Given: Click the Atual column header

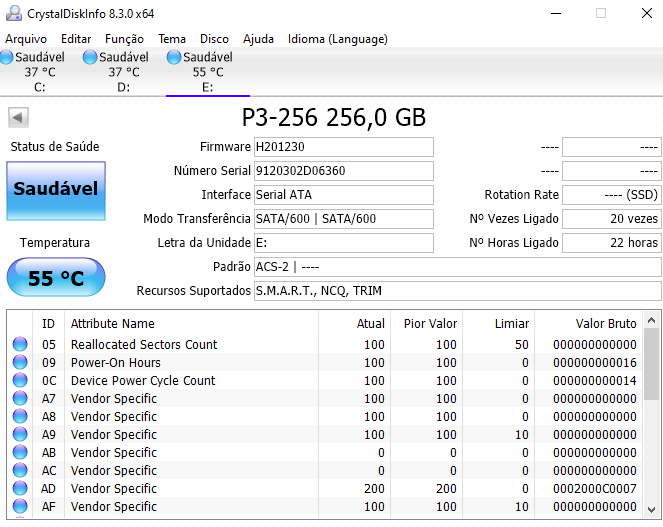Looking at the screenshot, I should [354, 324].
